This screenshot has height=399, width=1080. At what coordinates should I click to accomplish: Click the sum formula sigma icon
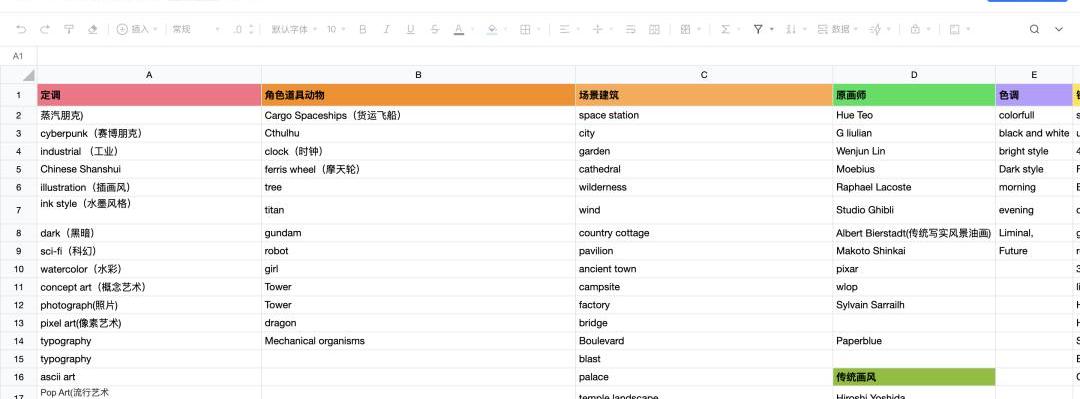click(x=725, y=29)
